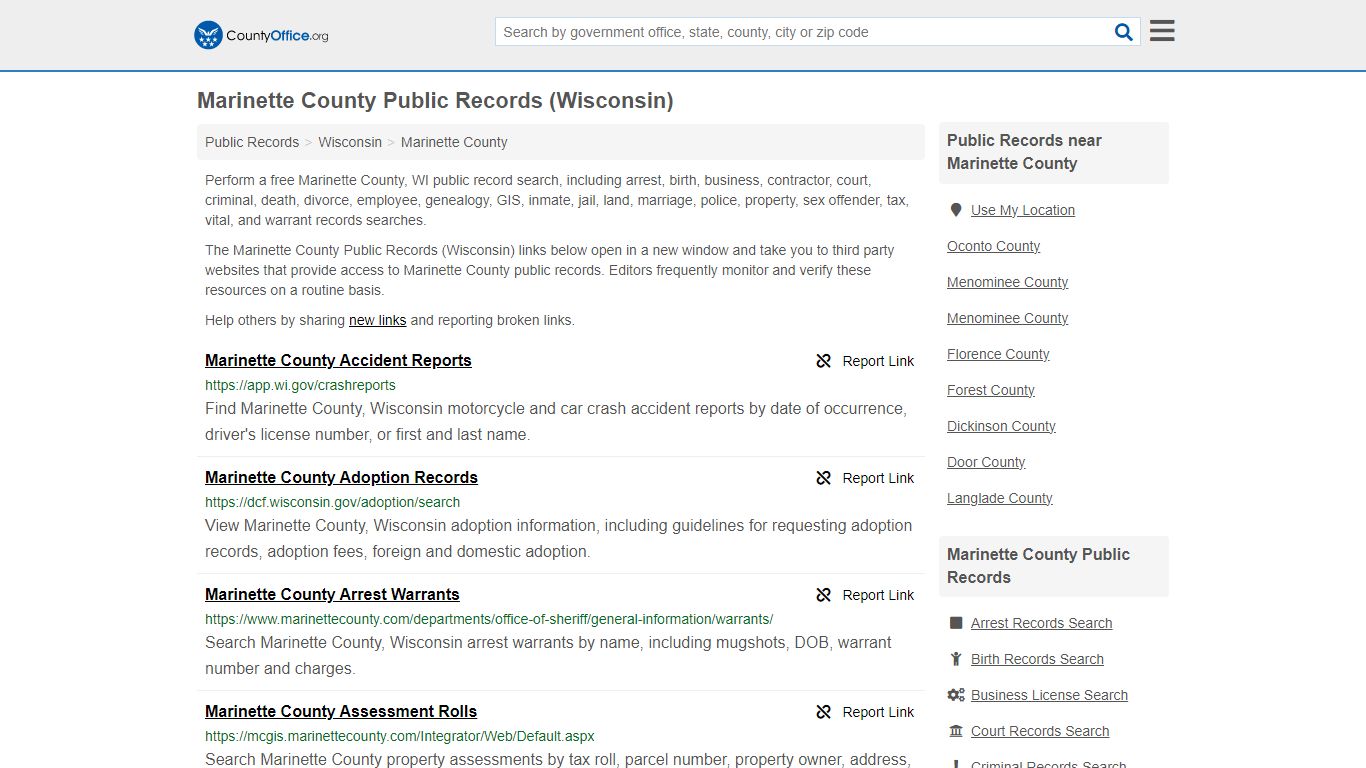Image resolution: width=1366 pixels, height=768 pixels.
Task: Go to Dickinson County
Action: coord(1001,426)
